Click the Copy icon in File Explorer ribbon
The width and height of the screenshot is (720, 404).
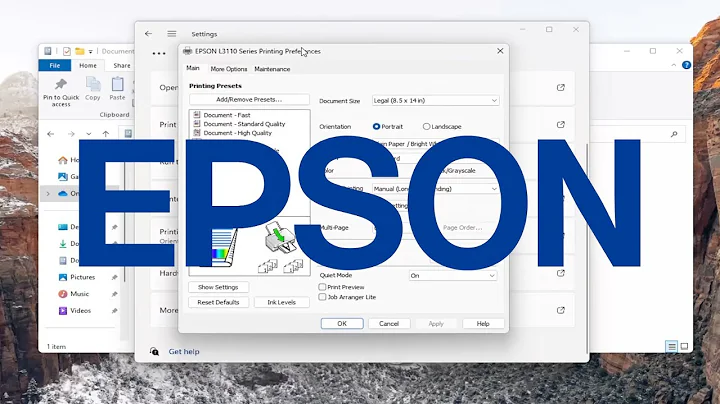(93, 84)
